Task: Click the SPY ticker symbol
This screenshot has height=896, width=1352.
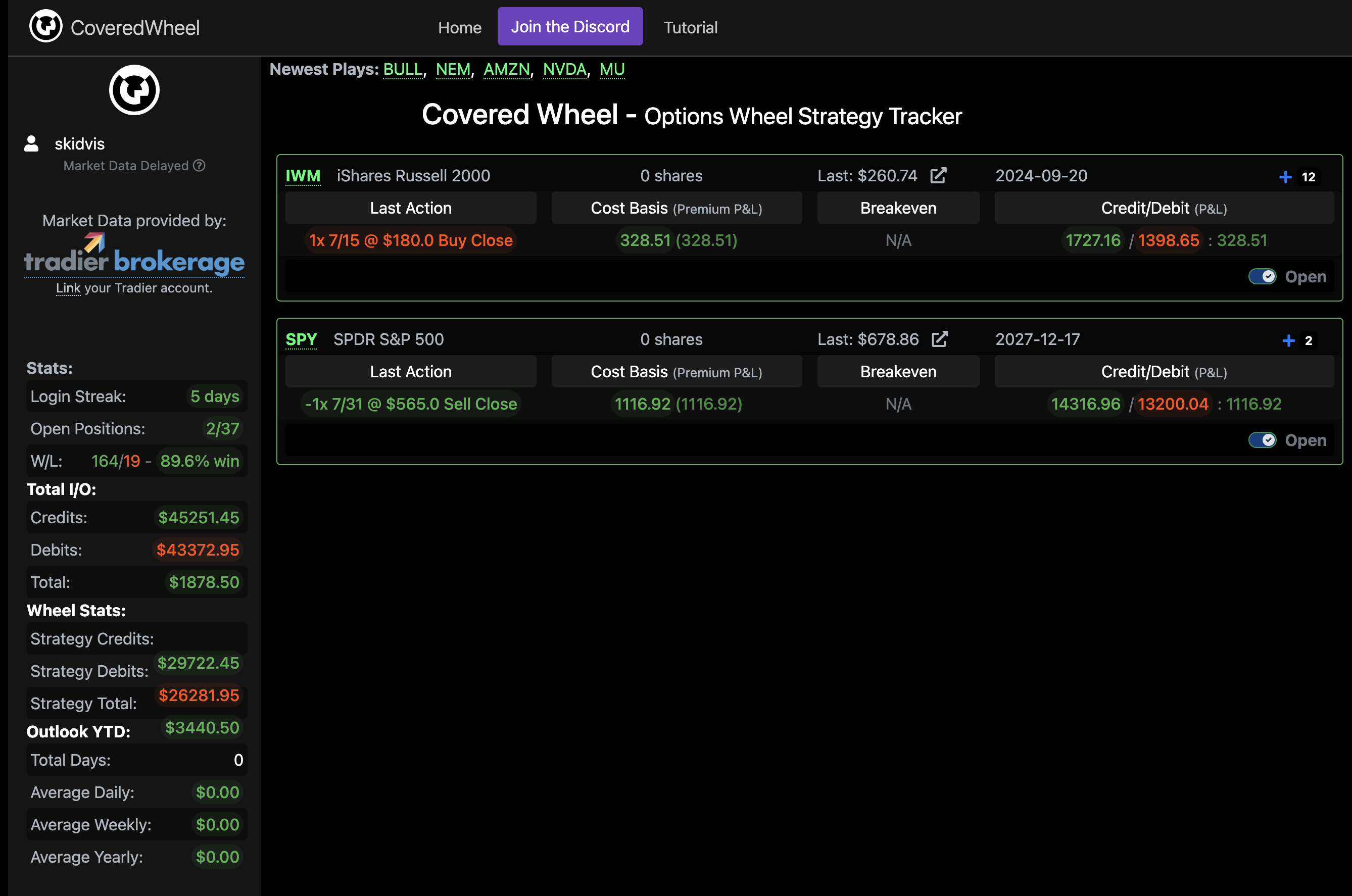Action: coord(301,339)
